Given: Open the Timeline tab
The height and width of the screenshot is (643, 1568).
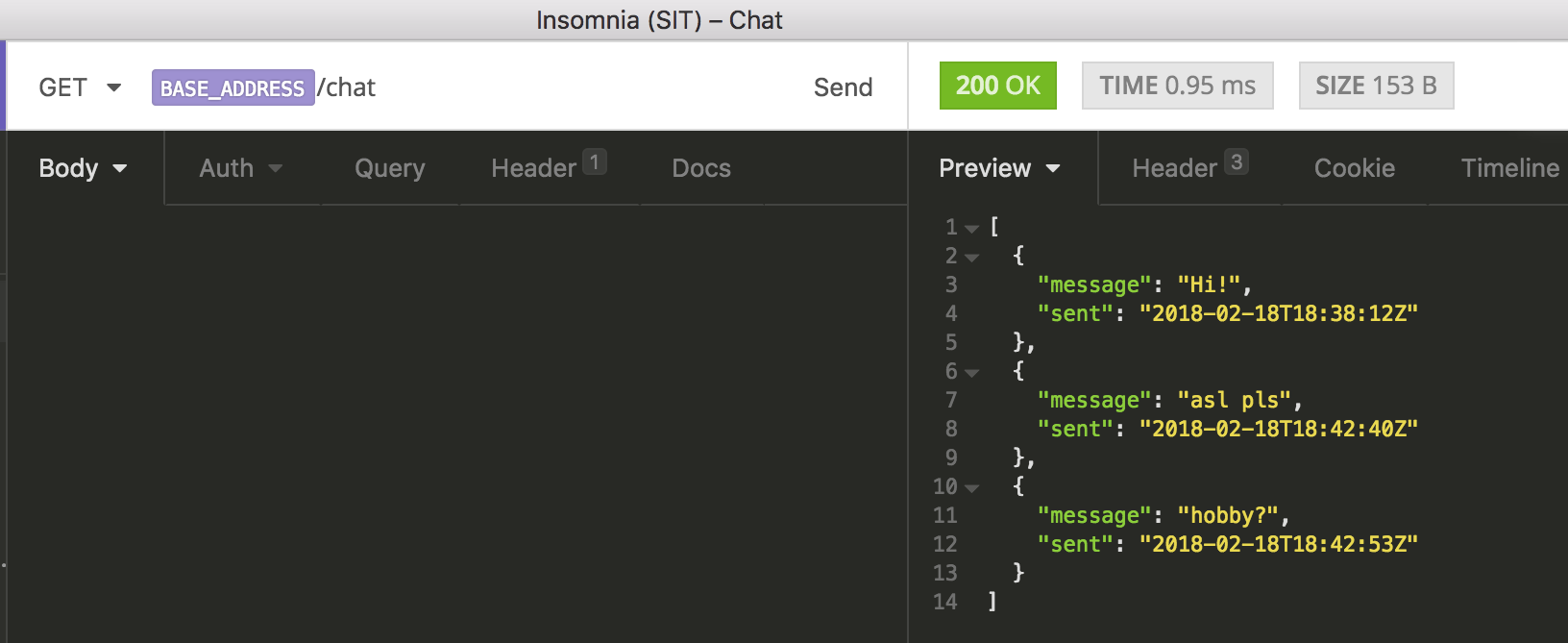Looking at the screenshot, I should click(1509, 168).
